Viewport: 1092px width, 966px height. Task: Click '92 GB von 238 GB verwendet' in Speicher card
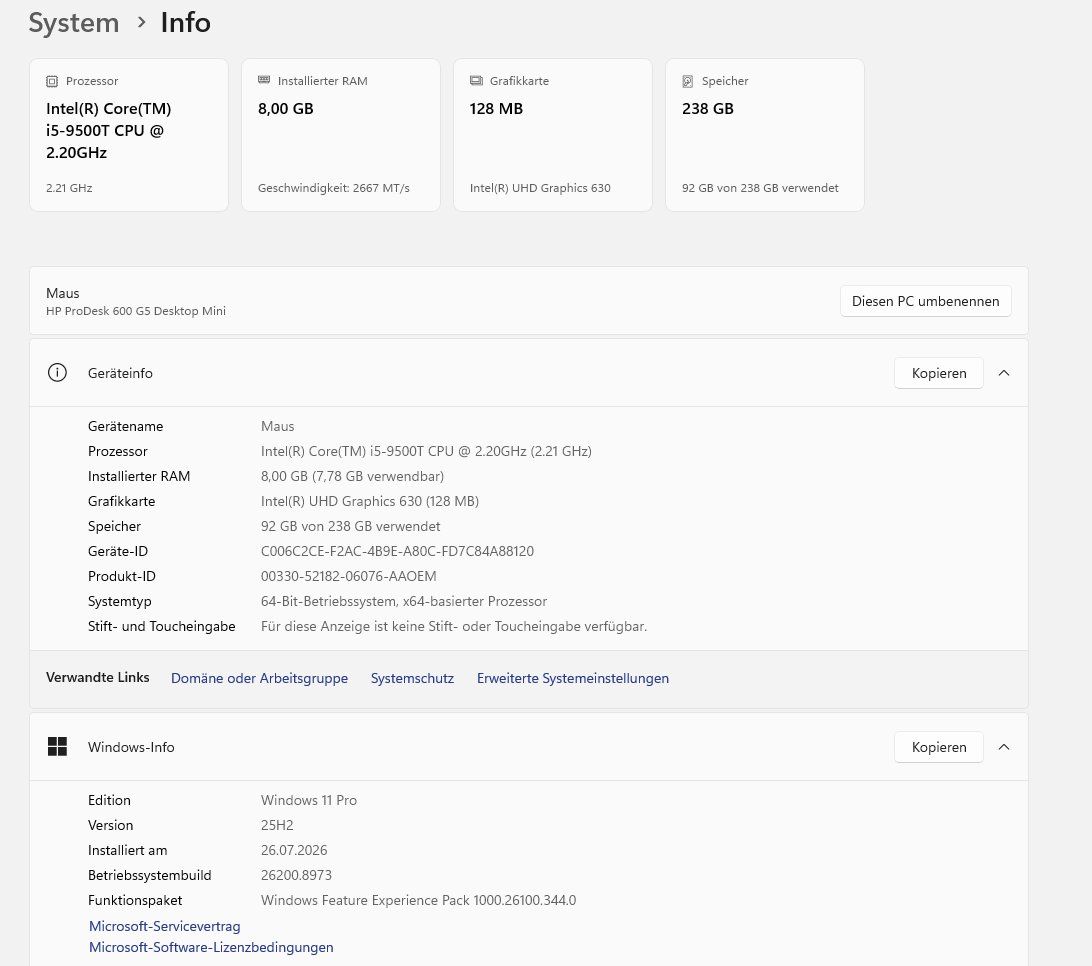point(760,188)
